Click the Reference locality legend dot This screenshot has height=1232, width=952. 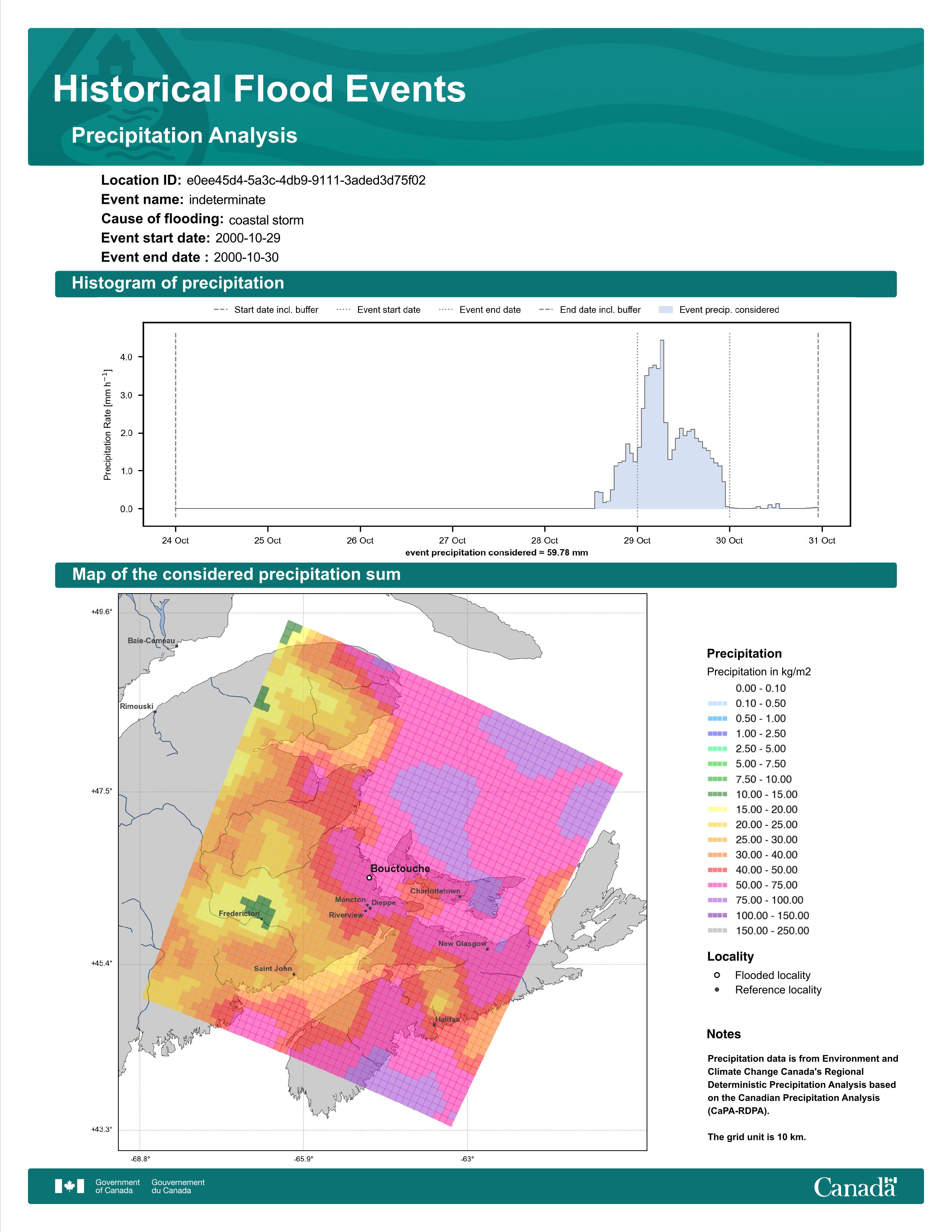(717, 990)
